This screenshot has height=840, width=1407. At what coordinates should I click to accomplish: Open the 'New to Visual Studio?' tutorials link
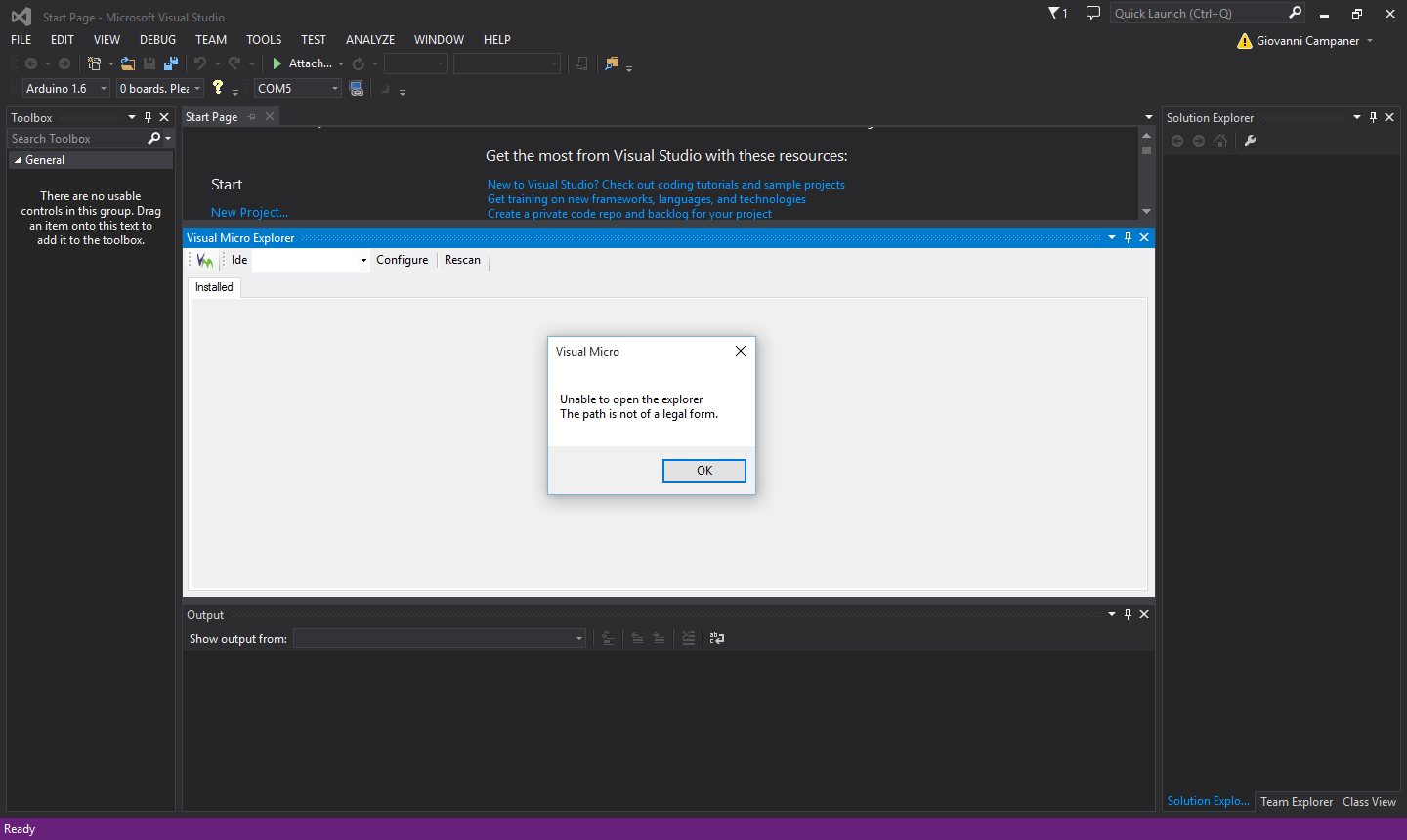pyautogui.click(x=666, y=185)
